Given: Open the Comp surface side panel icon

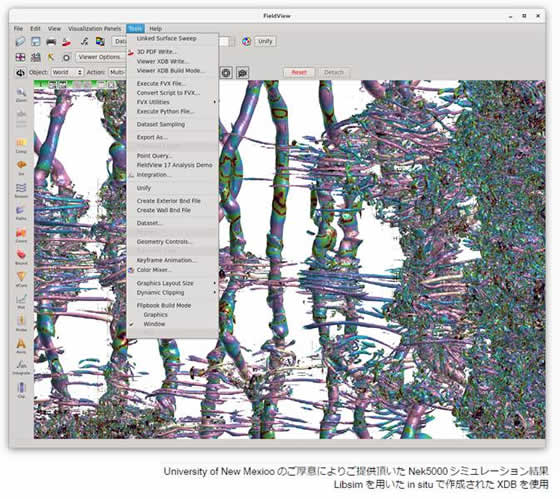Looking at the screenshot, I should (x=21, y=146).
